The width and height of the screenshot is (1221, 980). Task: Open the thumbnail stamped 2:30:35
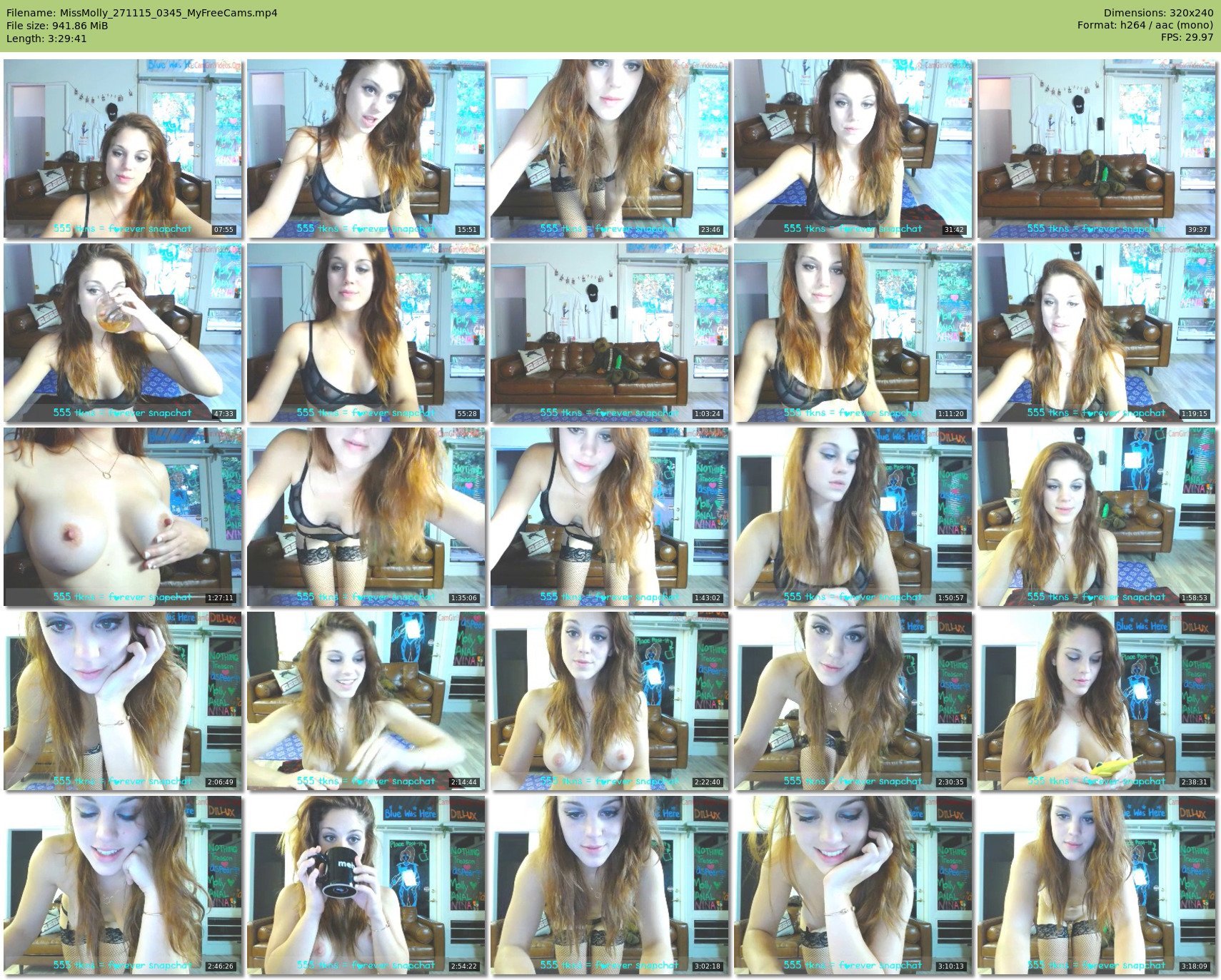tap(853, 701)
